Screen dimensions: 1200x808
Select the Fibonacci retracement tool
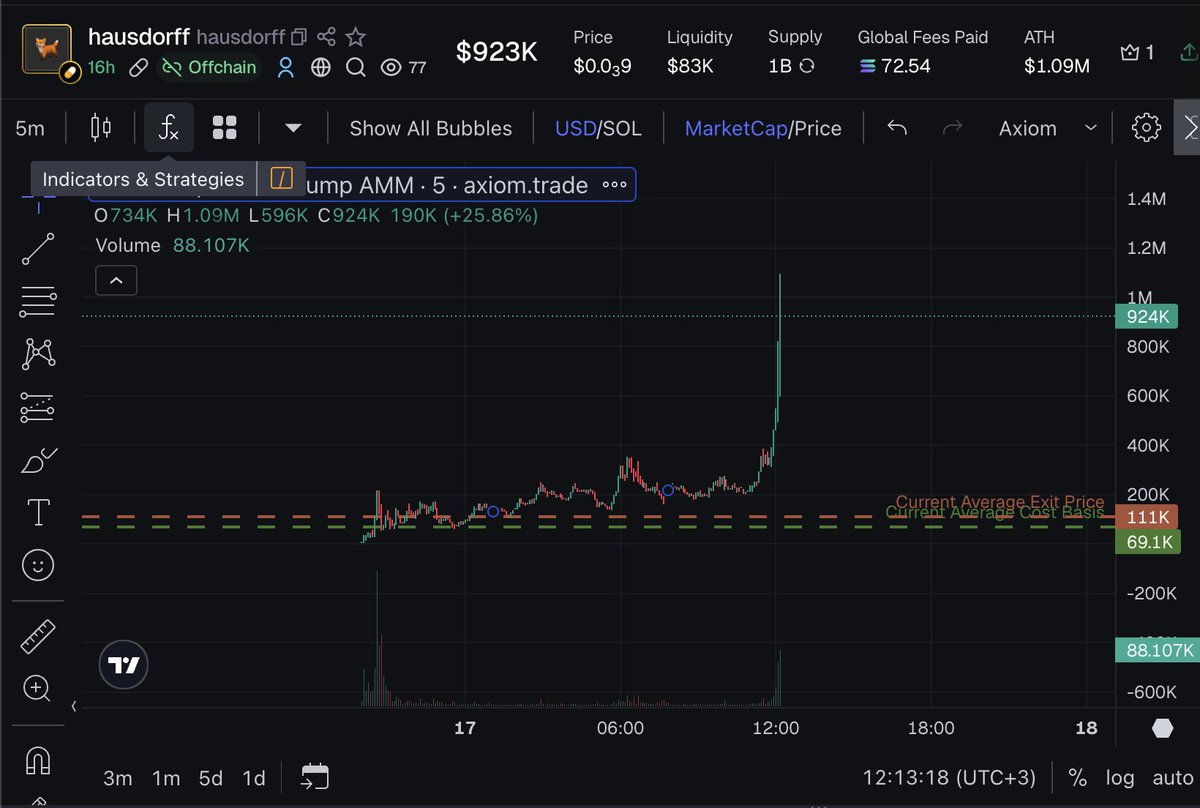(38, 300)
